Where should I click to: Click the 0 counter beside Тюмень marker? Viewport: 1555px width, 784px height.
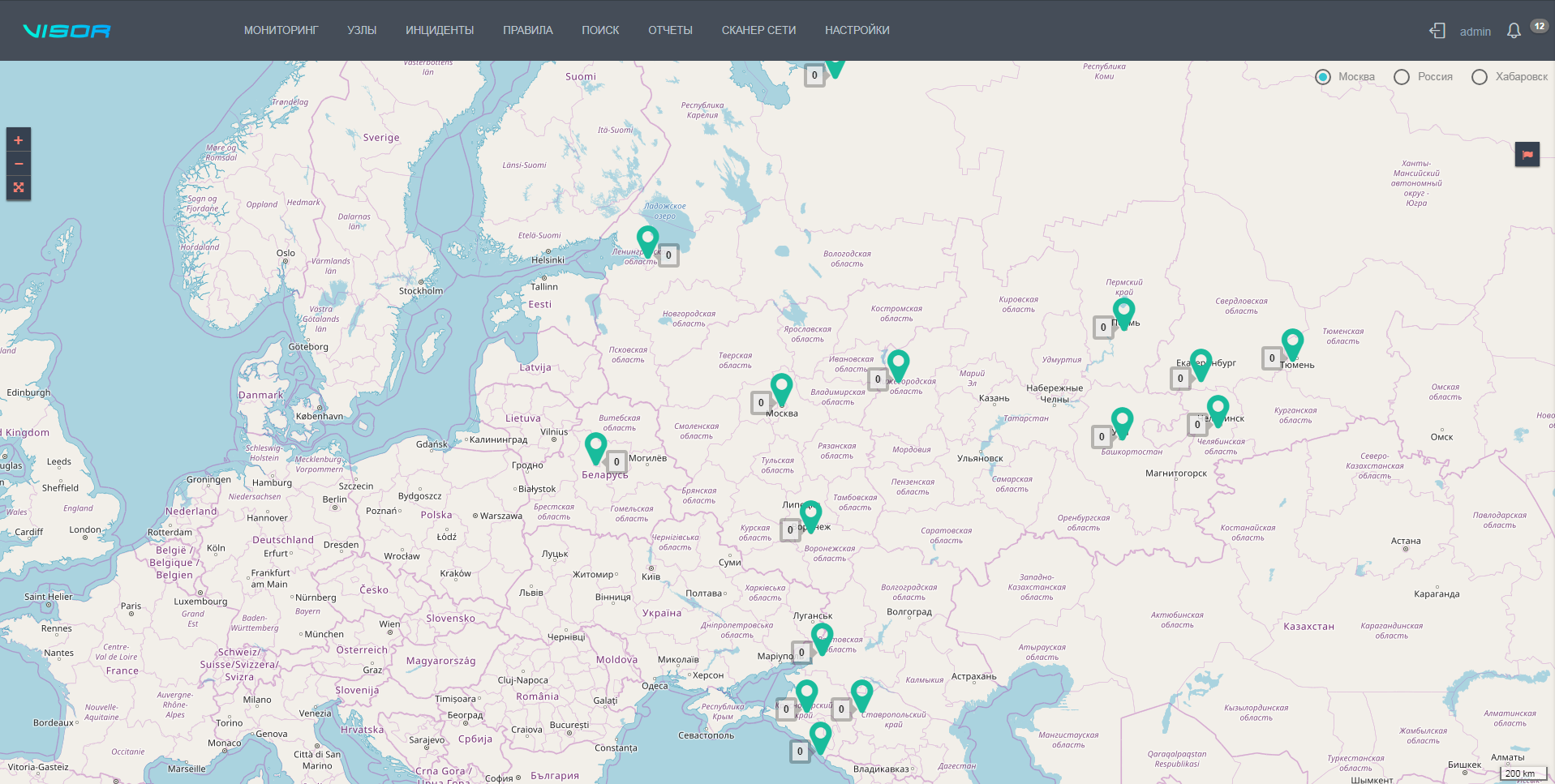(1272, 358)
